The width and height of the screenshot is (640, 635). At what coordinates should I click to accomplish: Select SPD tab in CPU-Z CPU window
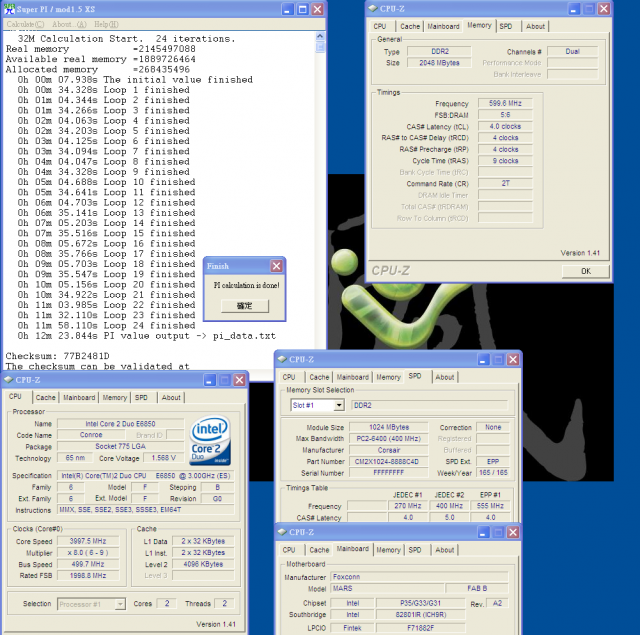(141, 397)
